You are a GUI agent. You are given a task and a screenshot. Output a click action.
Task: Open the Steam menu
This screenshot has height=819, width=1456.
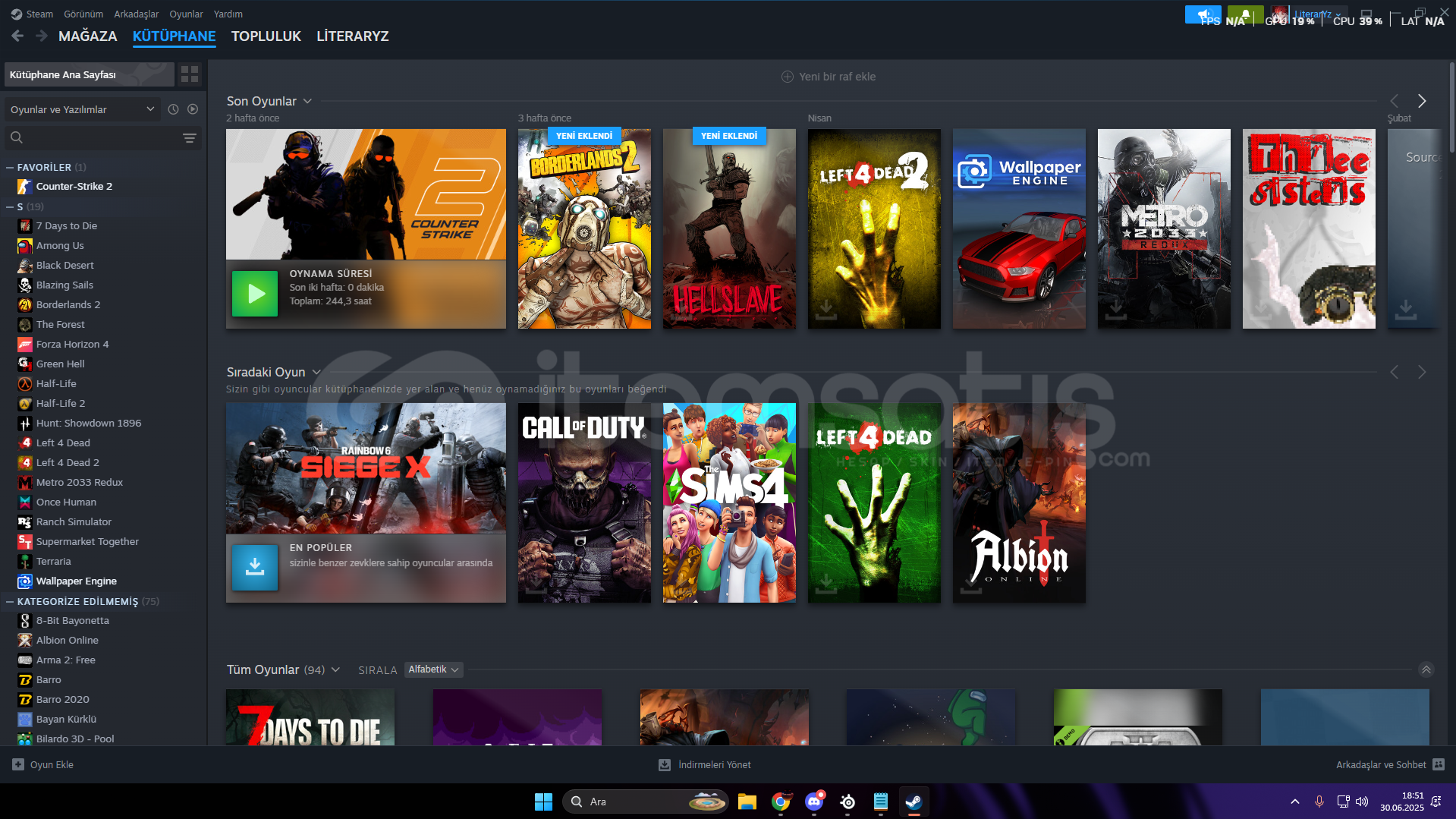[33, 14]
